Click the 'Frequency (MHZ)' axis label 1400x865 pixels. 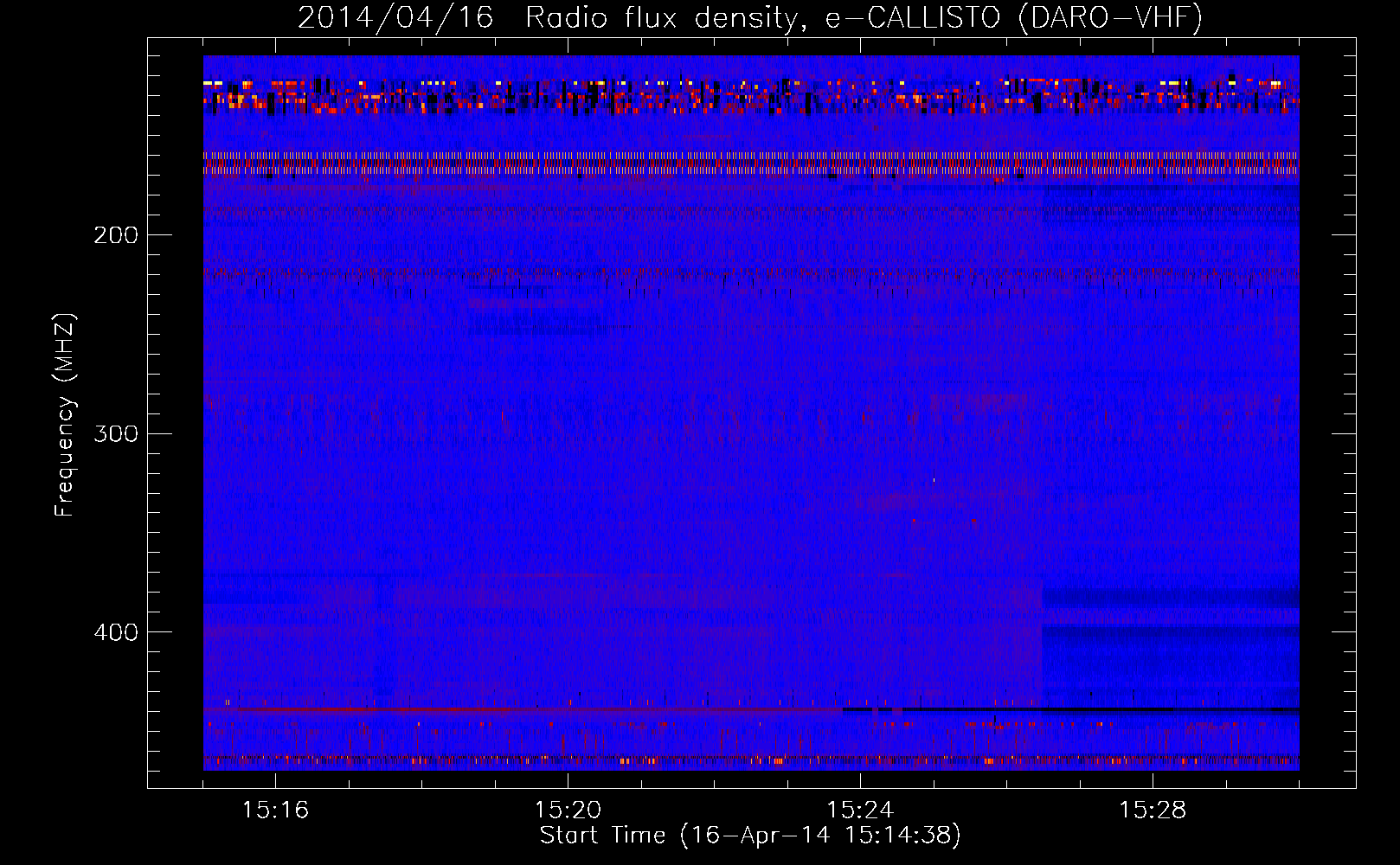coord(66,414)
